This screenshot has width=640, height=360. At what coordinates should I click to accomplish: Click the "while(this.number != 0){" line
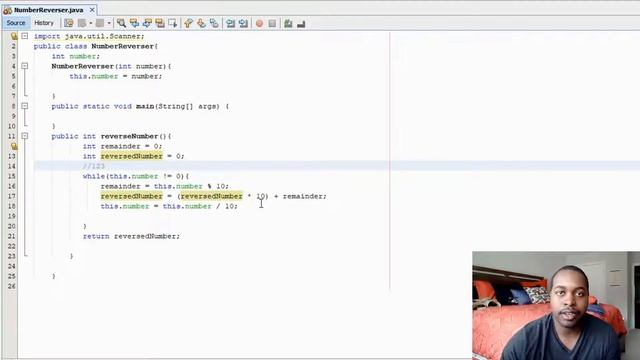pos(136,176)
